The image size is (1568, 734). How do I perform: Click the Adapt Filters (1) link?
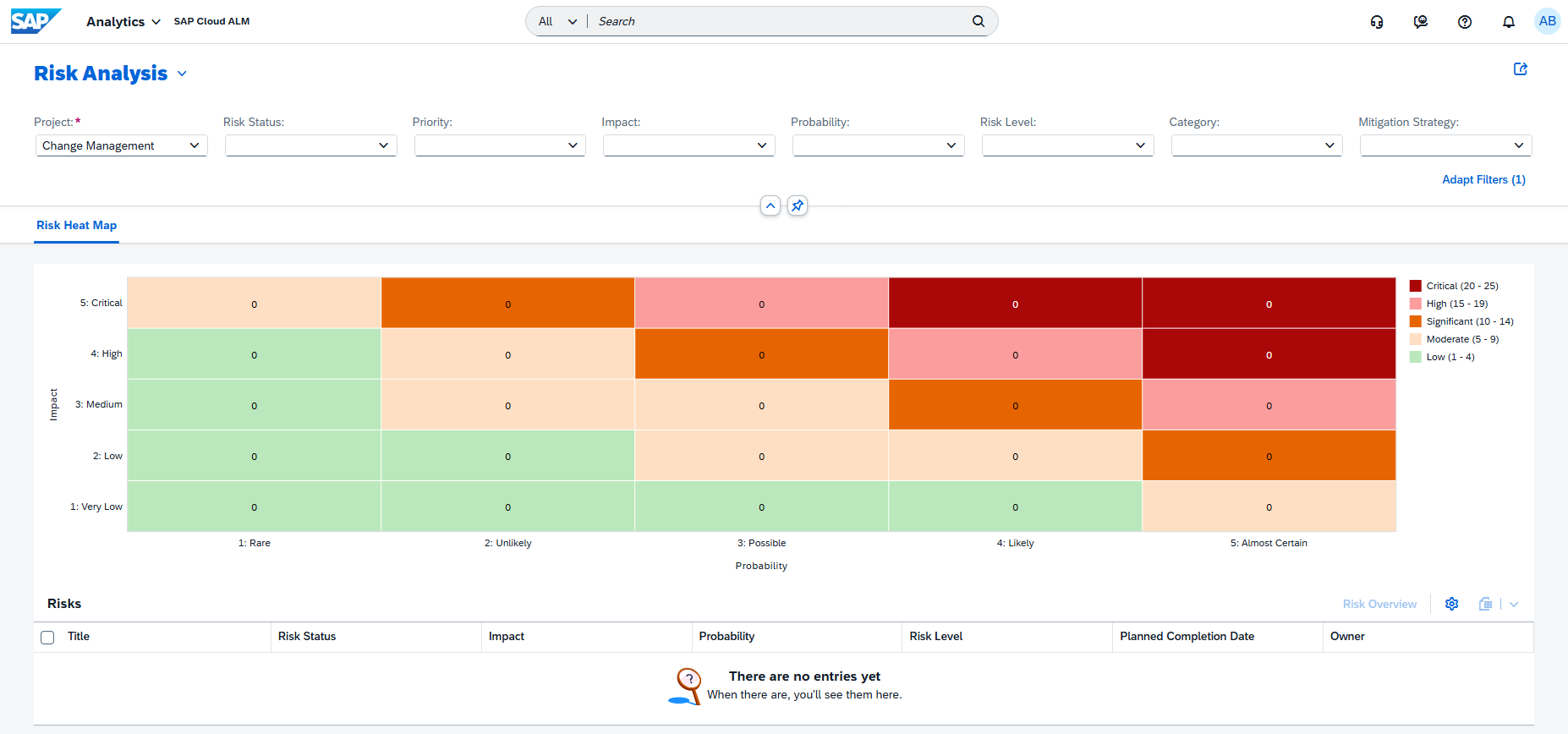click(x=1483, y=179)
